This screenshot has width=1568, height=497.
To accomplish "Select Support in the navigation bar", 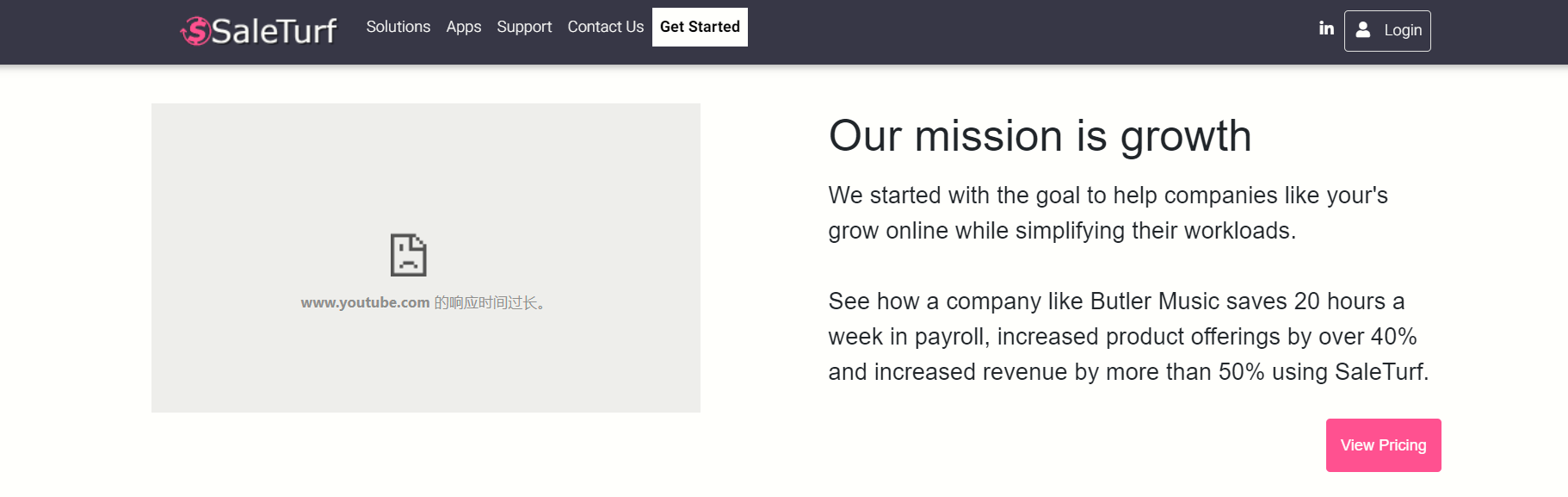I will [x=524, y=27].
